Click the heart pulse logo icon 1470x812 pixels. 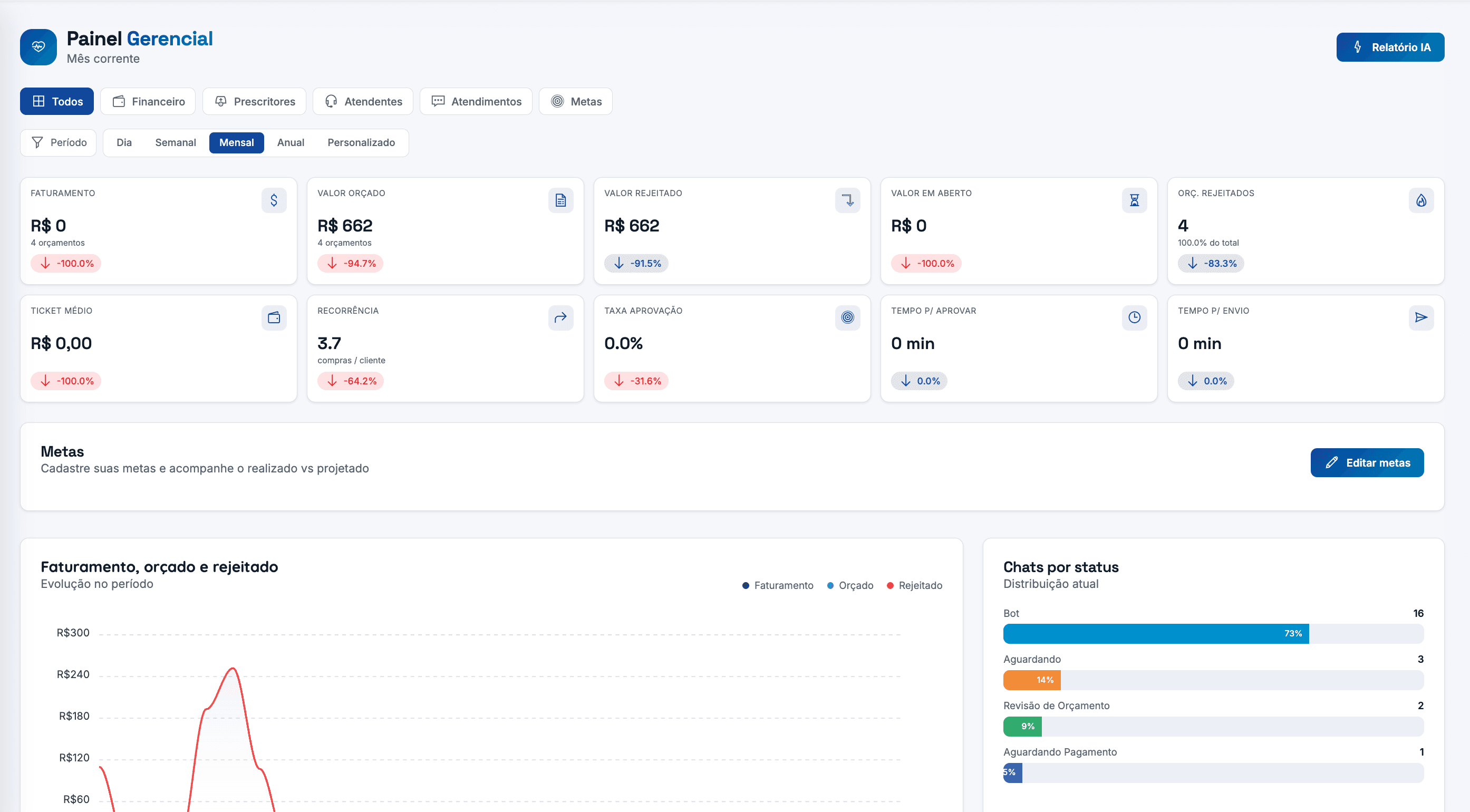point(38,47)
